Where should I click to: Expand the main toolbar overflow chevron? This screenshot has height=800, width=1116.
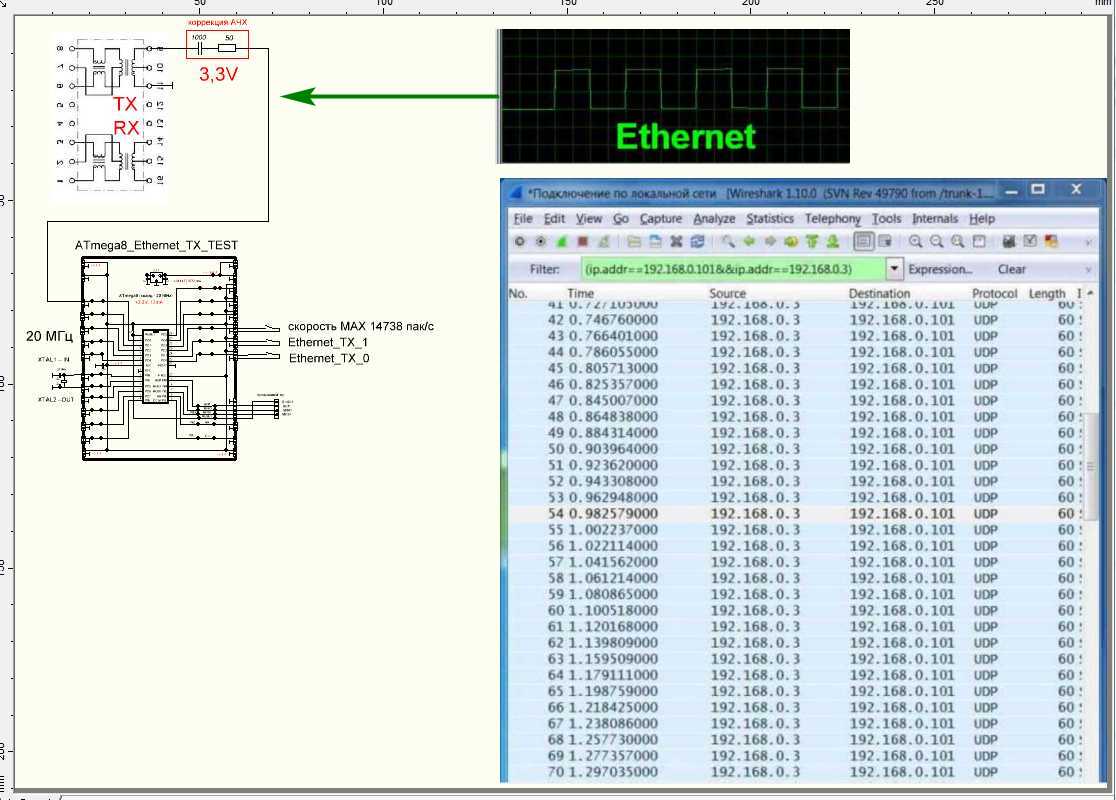[x=1088, y=242]
